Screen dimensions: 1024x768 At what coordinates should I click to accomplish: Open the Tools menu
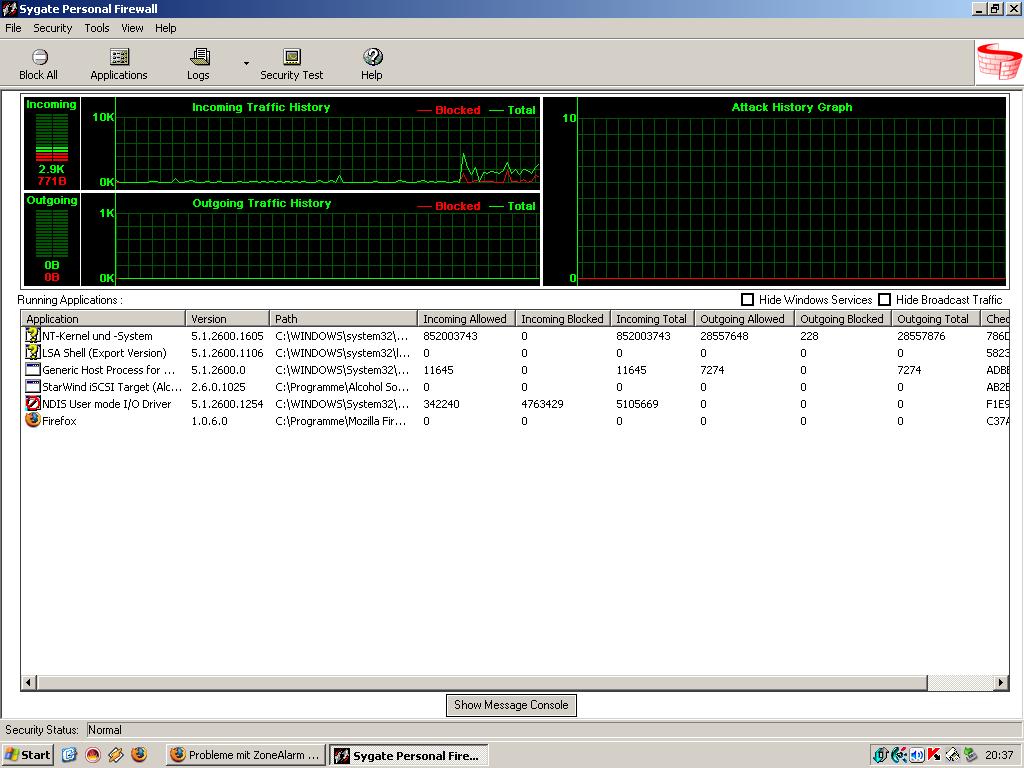point(97,28)
